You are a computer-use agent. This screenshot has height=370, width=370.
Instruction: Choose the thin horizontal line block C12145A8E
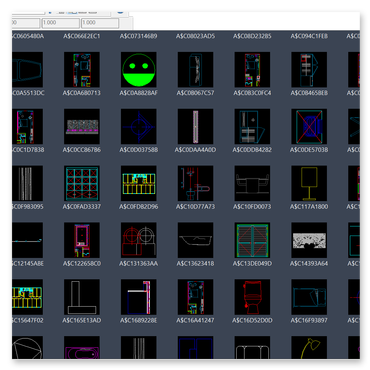tap(27, 240)
